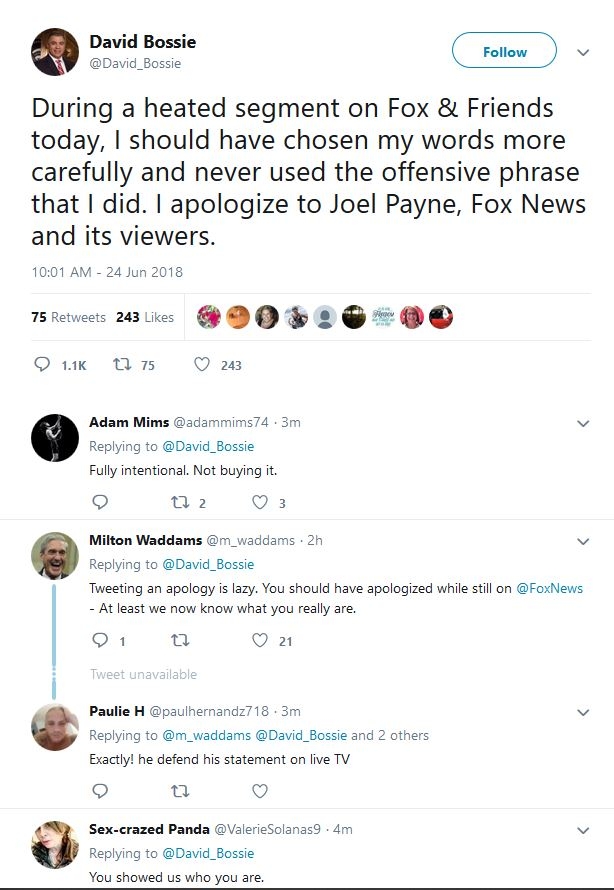View the 243 Likes list
This screenshot has width=614, height=890.
point(145,317)
